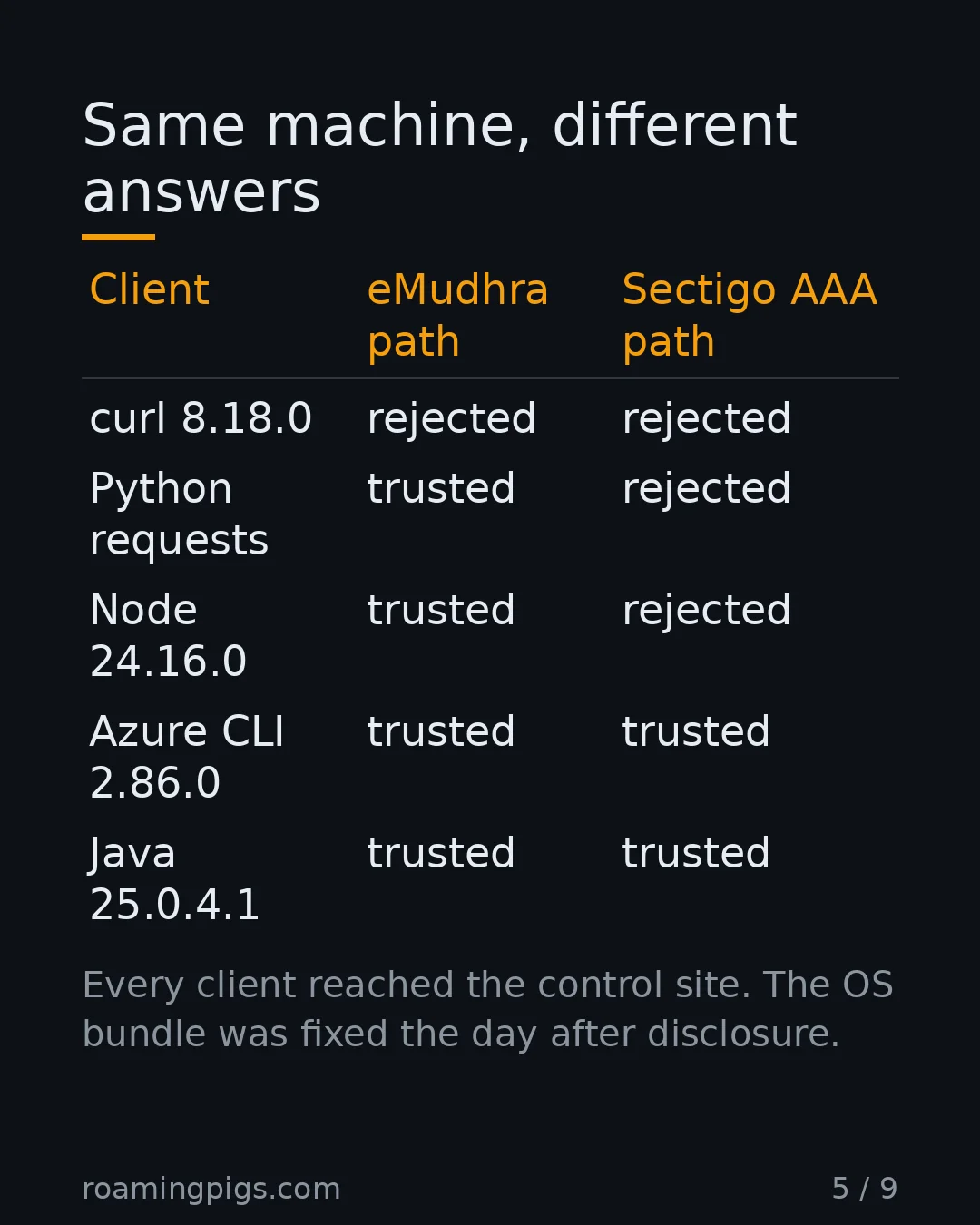The image size is (980, 1225).
Task: Open the roamingpigs.com link in footer
Action: pos(211,1189)
